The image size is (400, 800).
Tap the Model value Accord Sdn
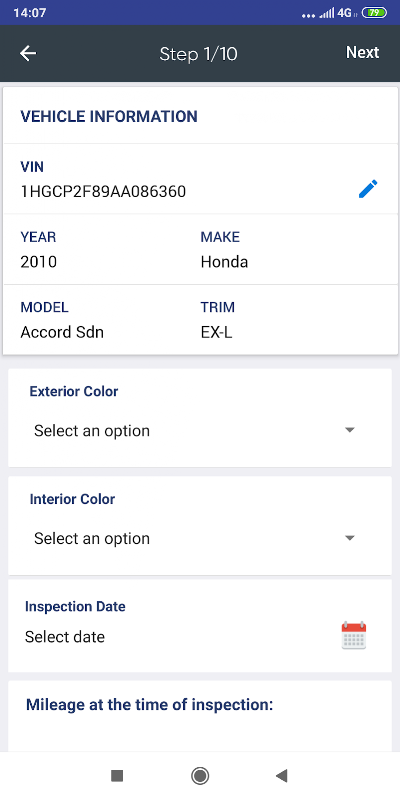tap(62, 333)
